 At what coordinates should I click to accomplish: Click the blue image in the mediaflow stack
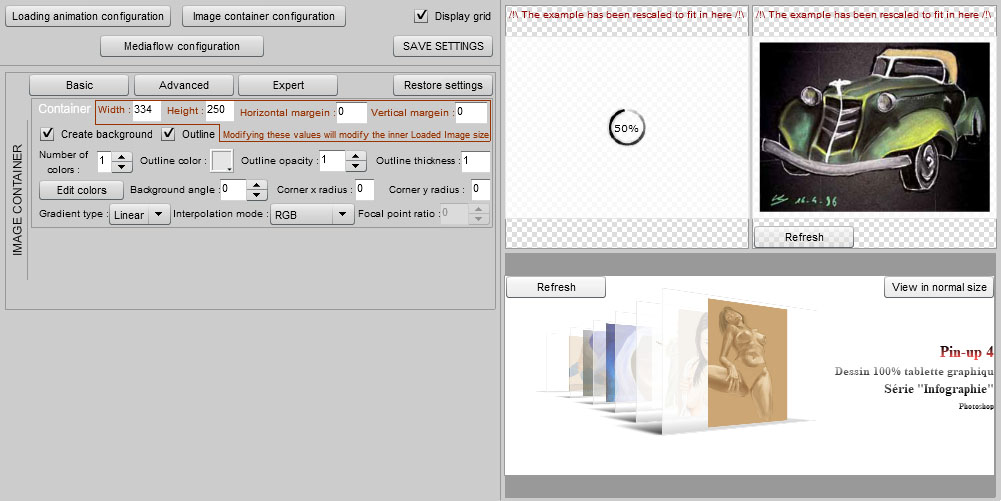[x=611, y=363]
